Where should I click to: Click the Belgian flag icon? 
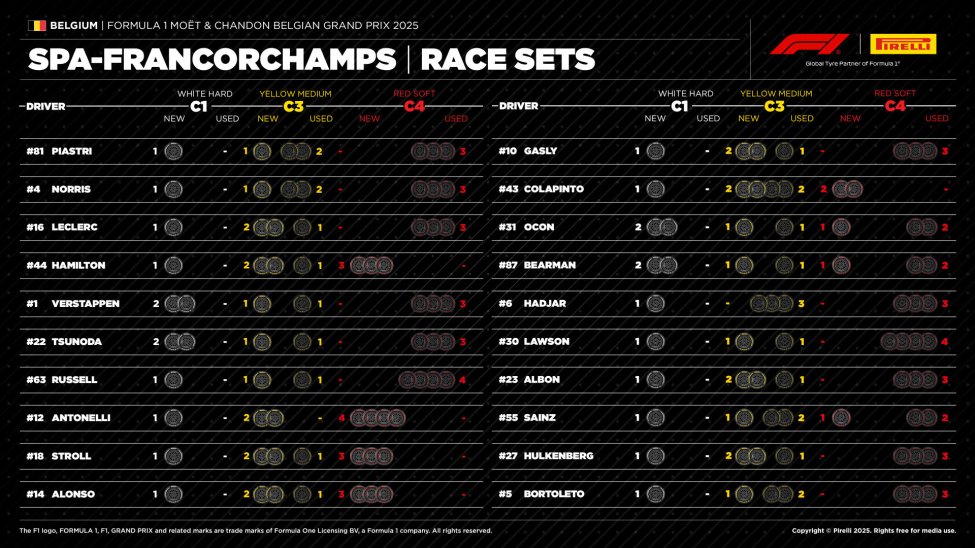[37, 25]
